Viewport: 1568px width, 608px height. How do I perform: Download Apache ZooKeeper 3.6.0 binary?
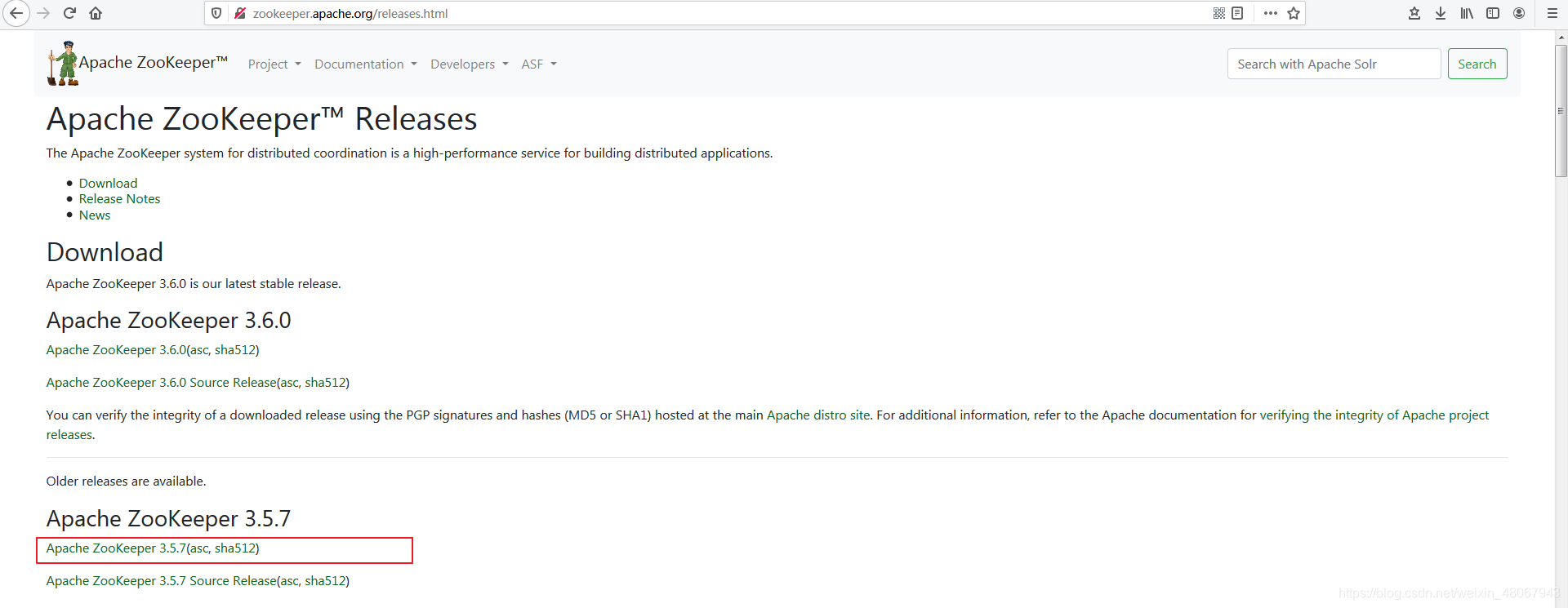coord(116,350)
